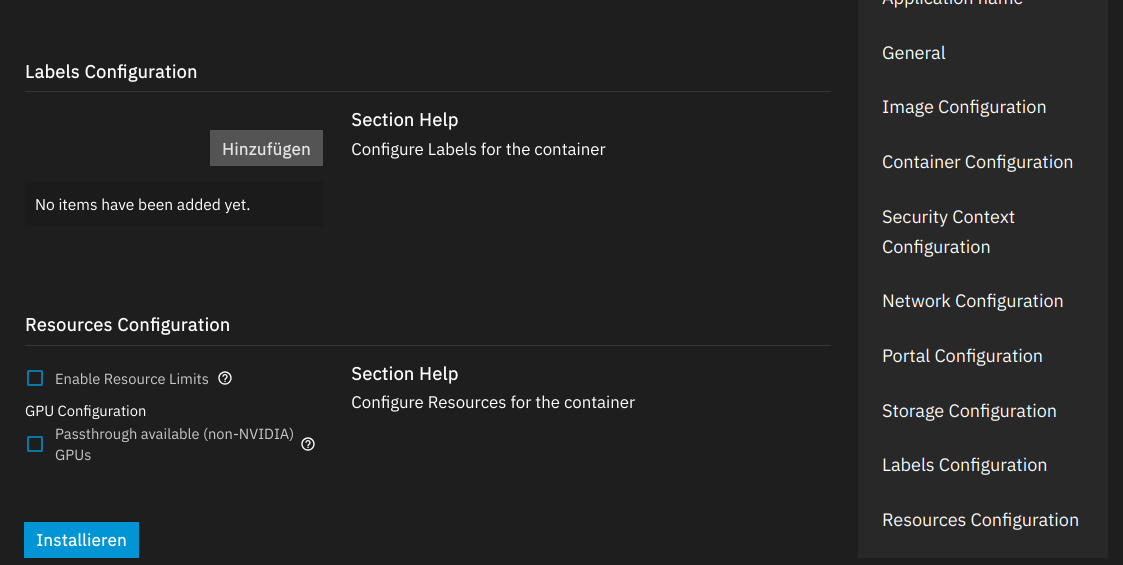Go to Resources Configuration in right sidebar
Viewport: 1123px width, 565px height.
(980, 520)
